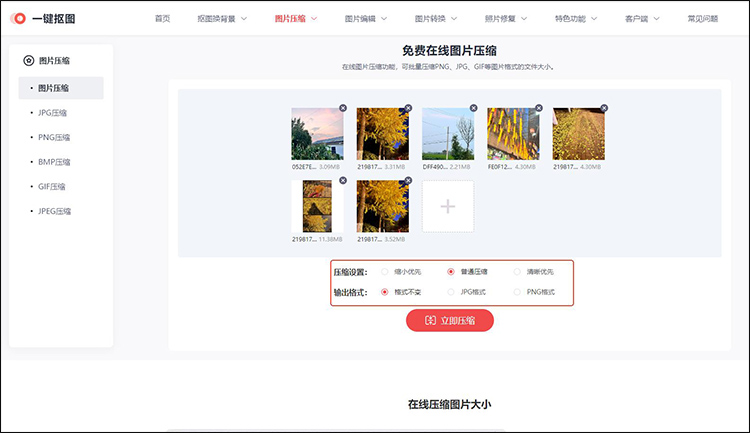Open JPEG压缩 in the sidebar
Screen dimensions: 750x433
[x=54, y=211]
